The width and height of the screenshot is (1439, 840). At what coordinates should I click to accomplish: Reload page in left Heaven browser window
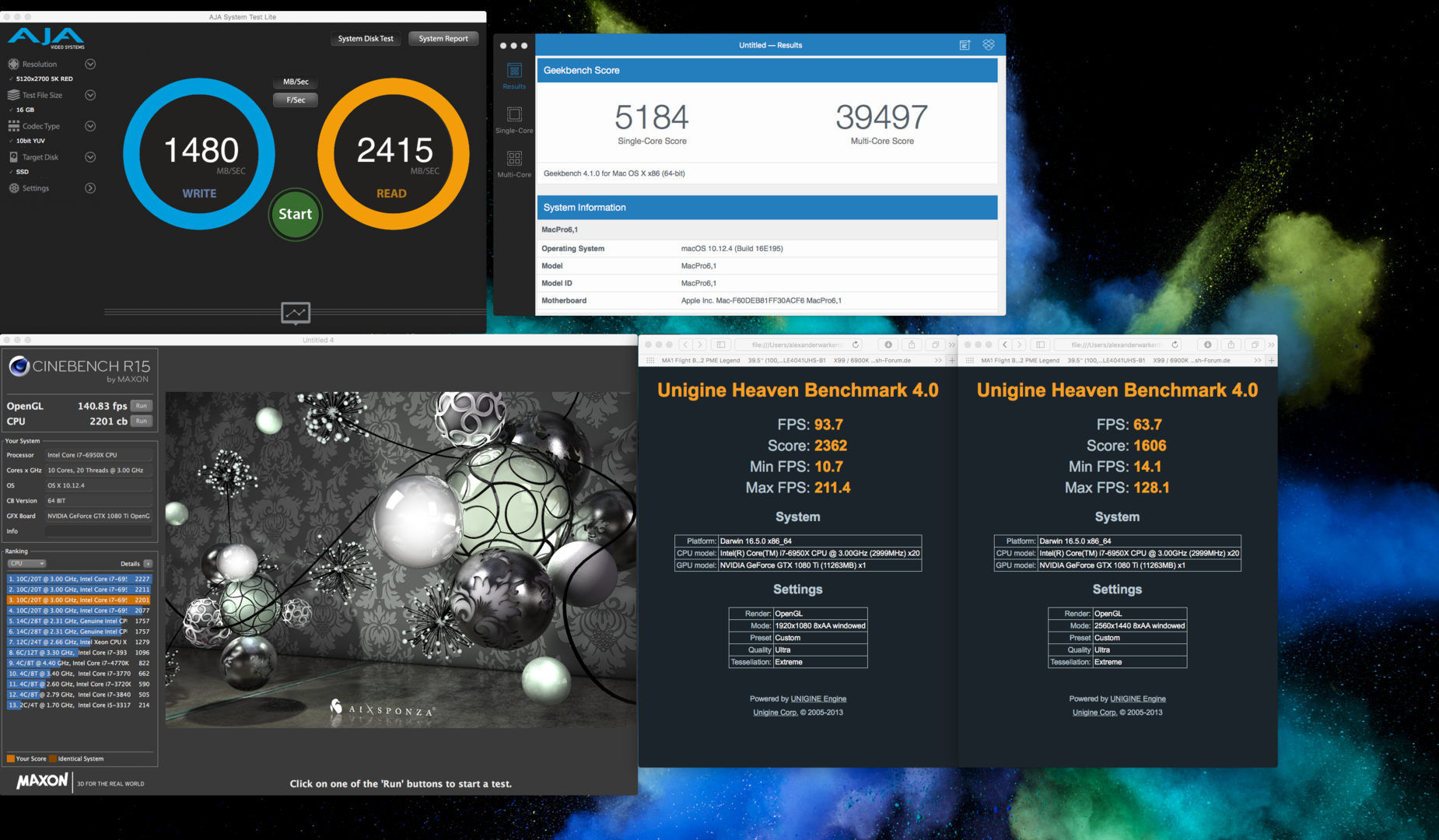click(856, 345)
